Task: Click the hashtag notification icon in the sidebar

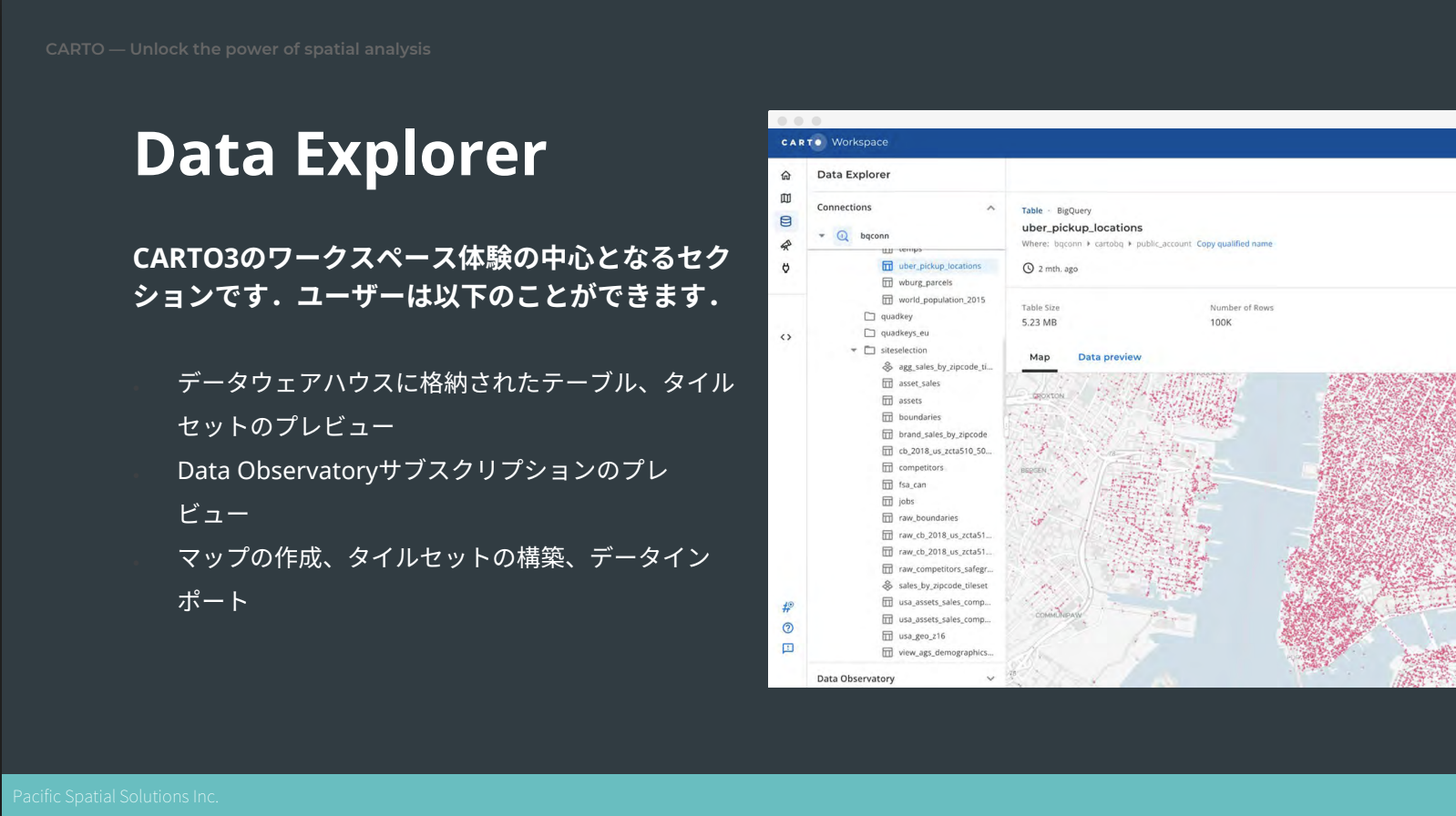Action: coord(787,607)
